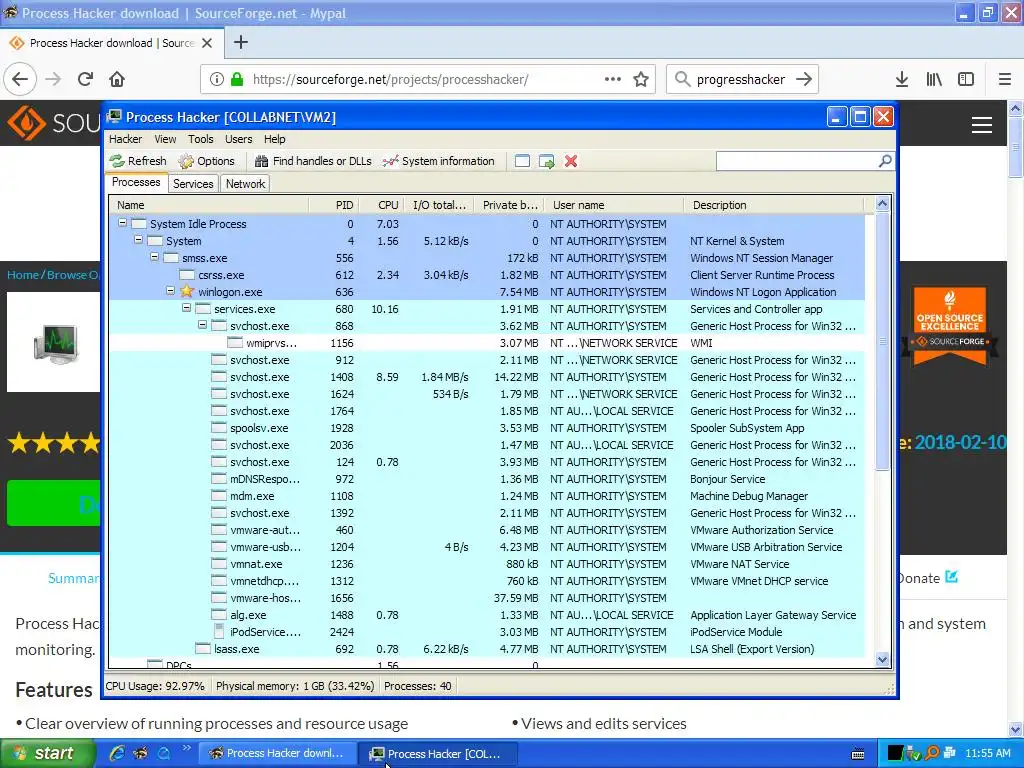The height and width of the screenshot is (768, 1024).
Task: Click the iPodService document icon
Action: tap(219, 632)
